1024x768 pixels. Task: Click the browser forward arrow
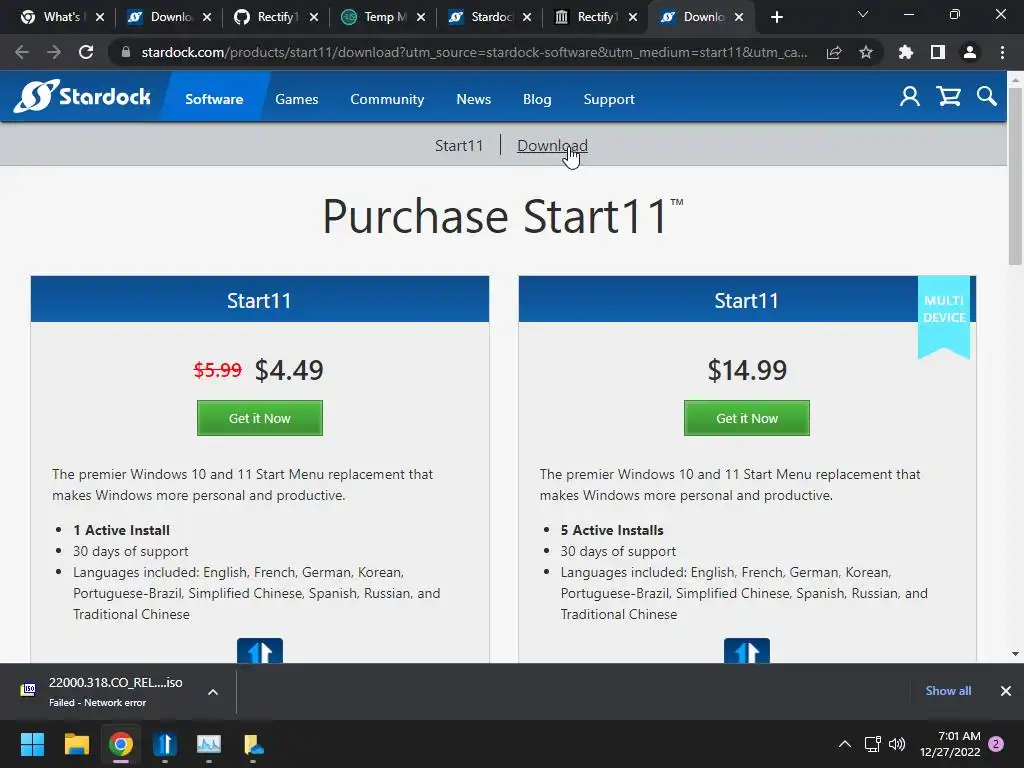click(54, 52)
